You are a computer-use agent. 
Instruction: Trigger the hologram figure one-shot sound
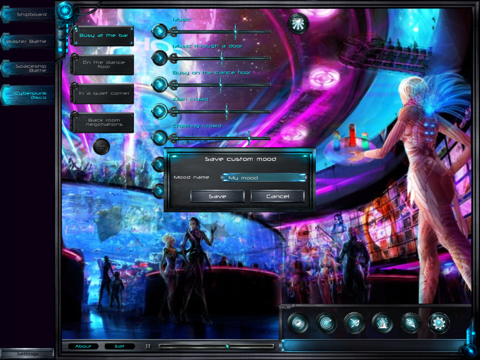[382, 322]
